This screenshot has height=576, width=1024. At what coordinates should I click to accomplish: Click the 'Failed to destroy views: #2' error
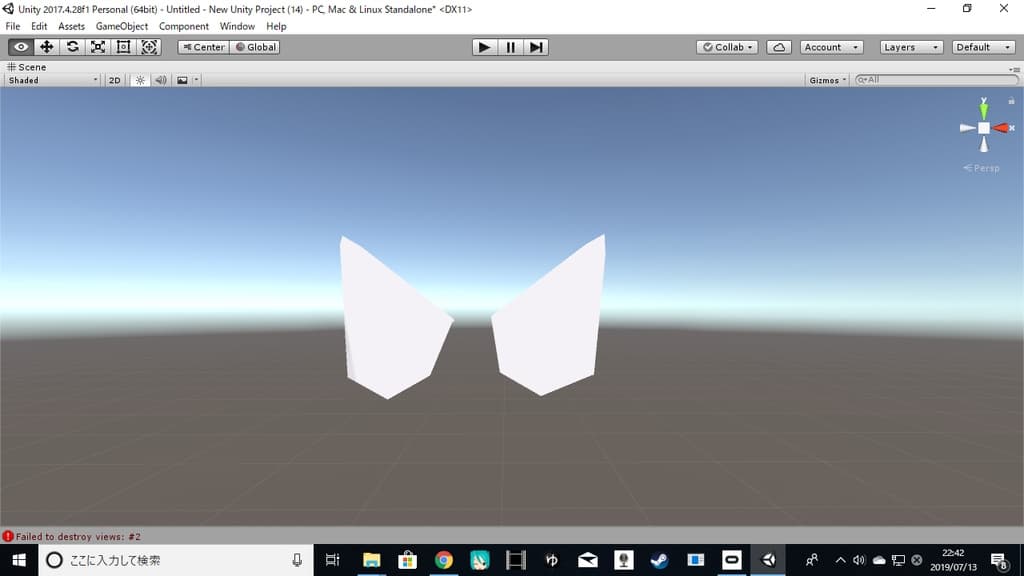point(72,536)
